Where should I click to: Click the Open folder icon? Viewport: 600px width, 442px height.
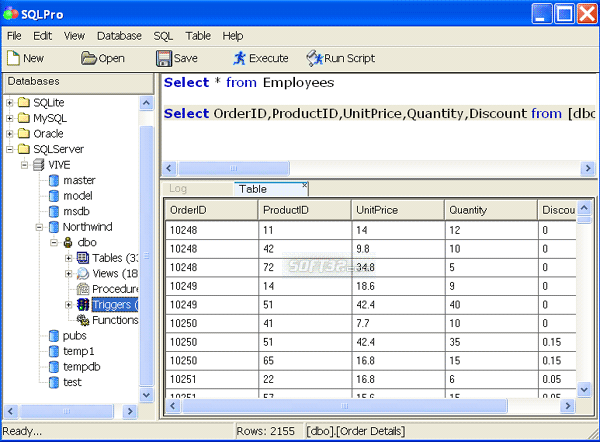point(88,58)
